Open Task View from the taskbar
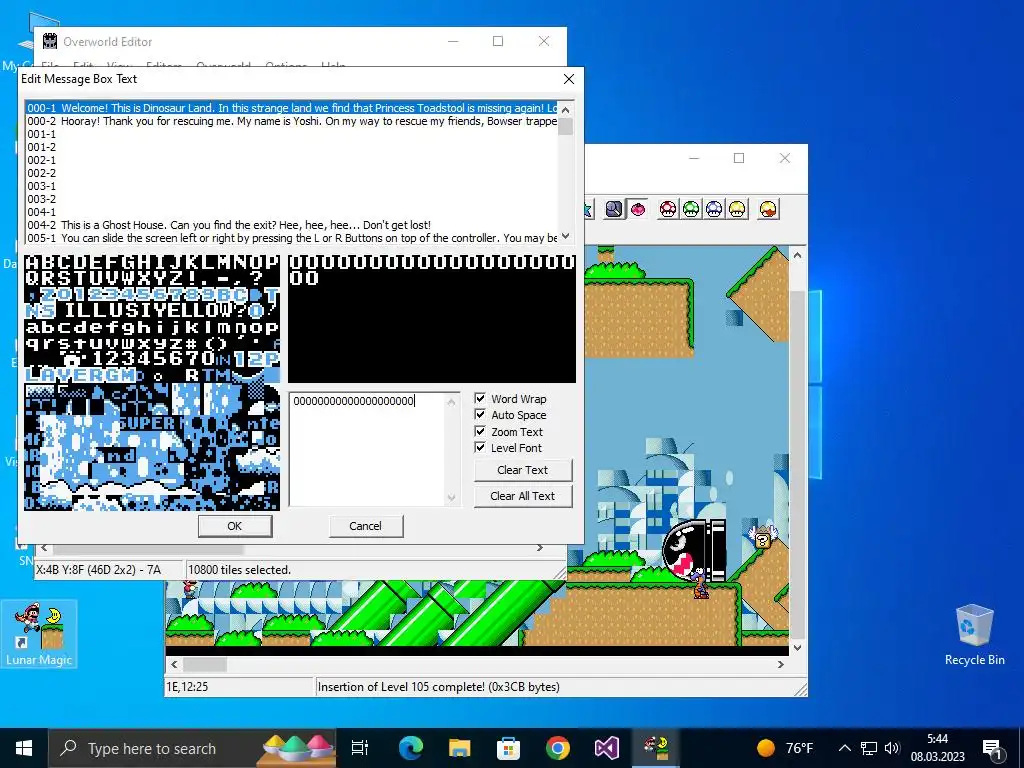 [x=360, y=748]
